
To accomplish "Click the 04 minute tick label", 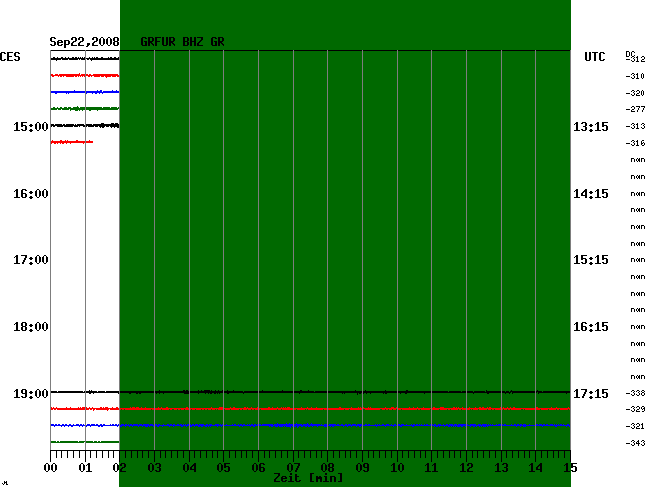I will coord(189,468).
